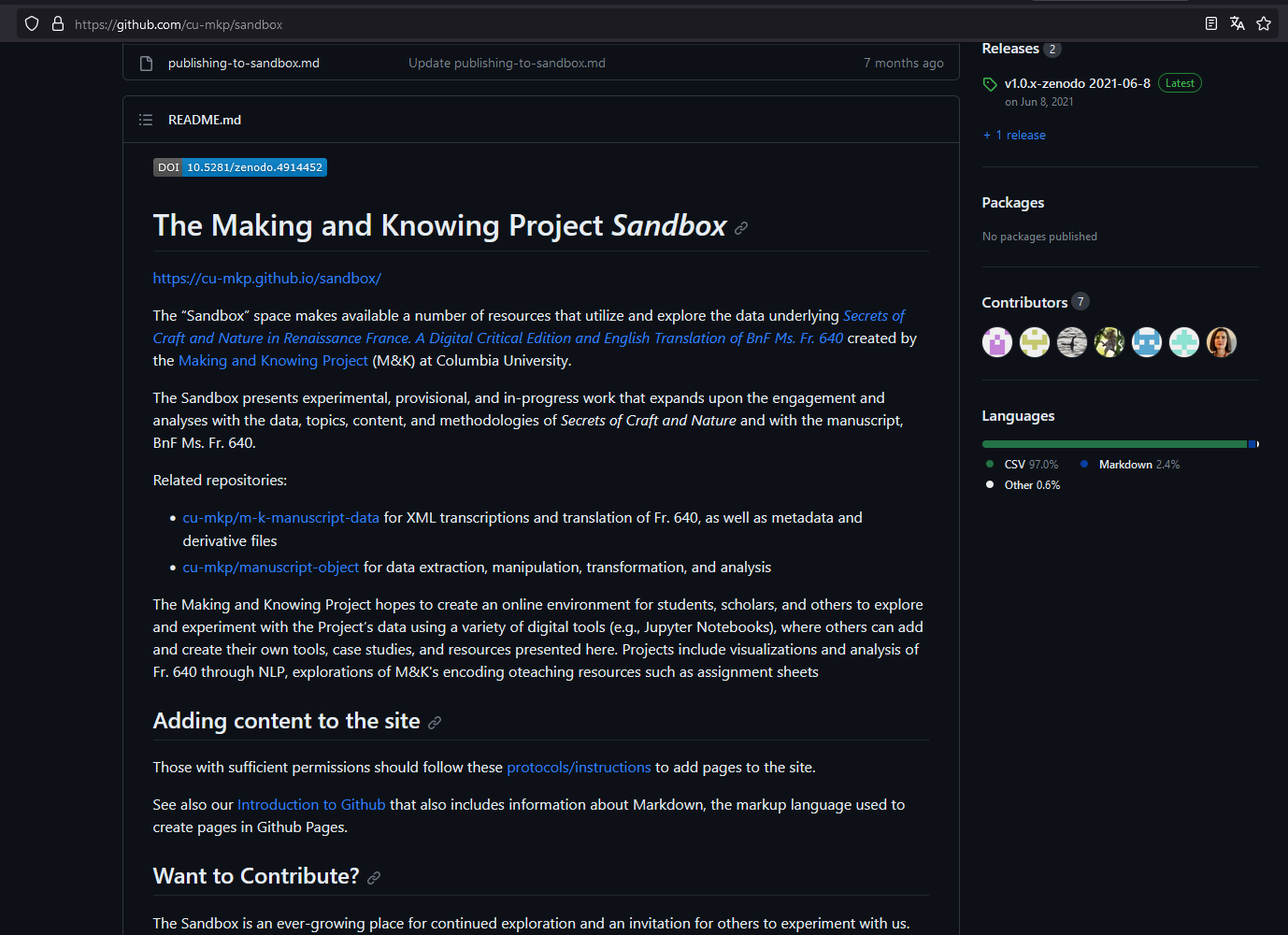Open Contributors heading link

point(1024,303)
